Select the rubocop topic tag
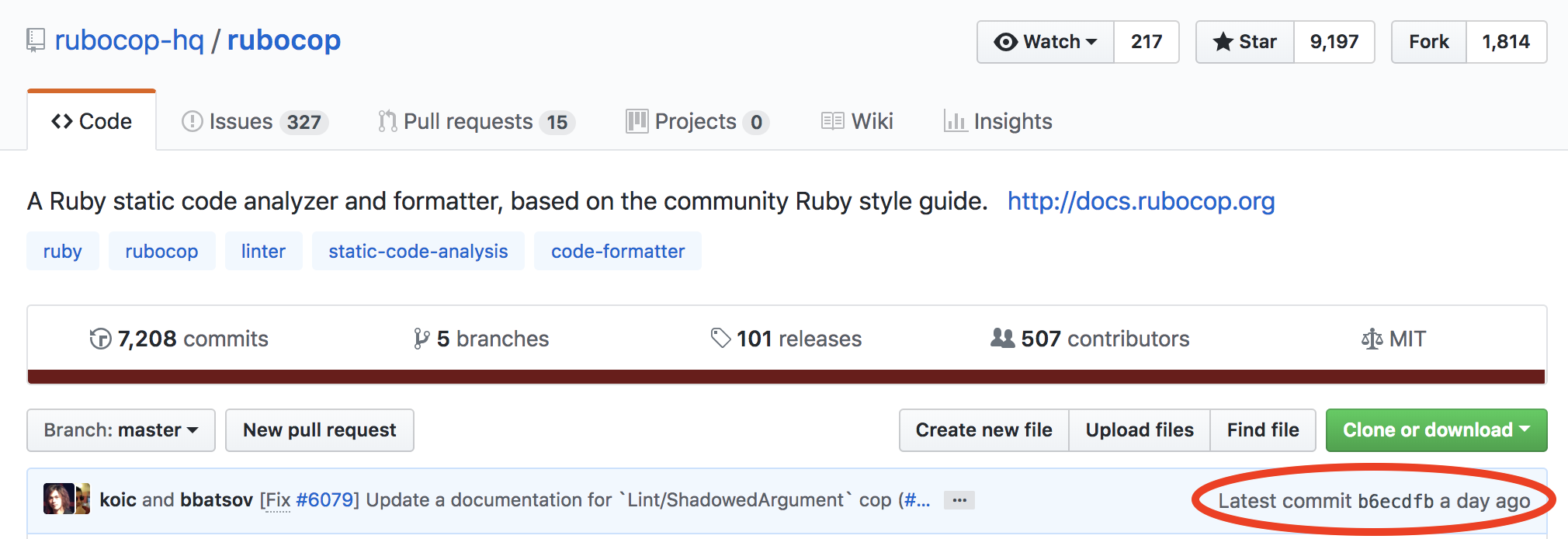The image size is (1568, 539). point(161,251)
